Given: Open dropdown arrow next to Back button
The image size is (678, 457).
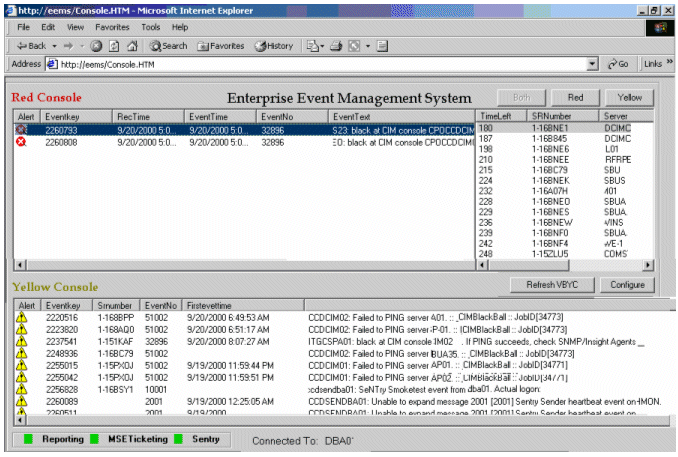Looking at the screenshot, I should click(x=53, y=46).
